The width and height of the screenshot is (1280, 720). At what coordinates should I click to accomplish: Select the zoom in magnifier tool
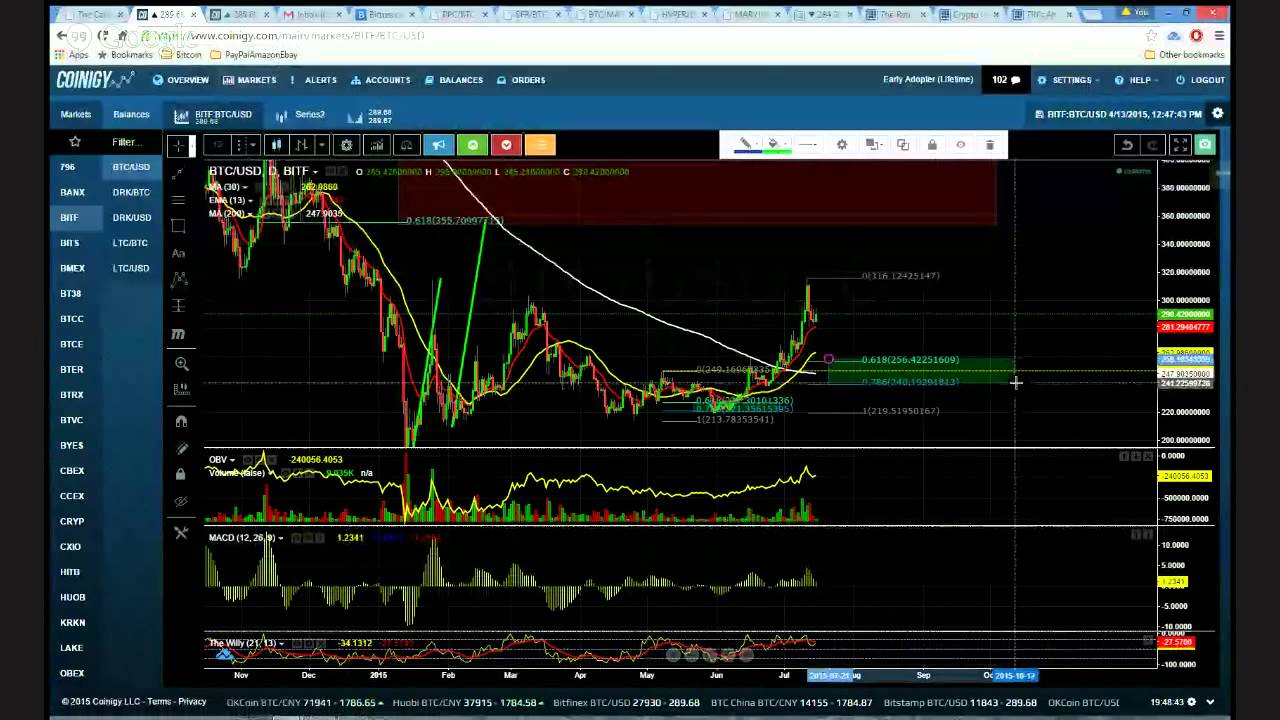pos(181,364)
